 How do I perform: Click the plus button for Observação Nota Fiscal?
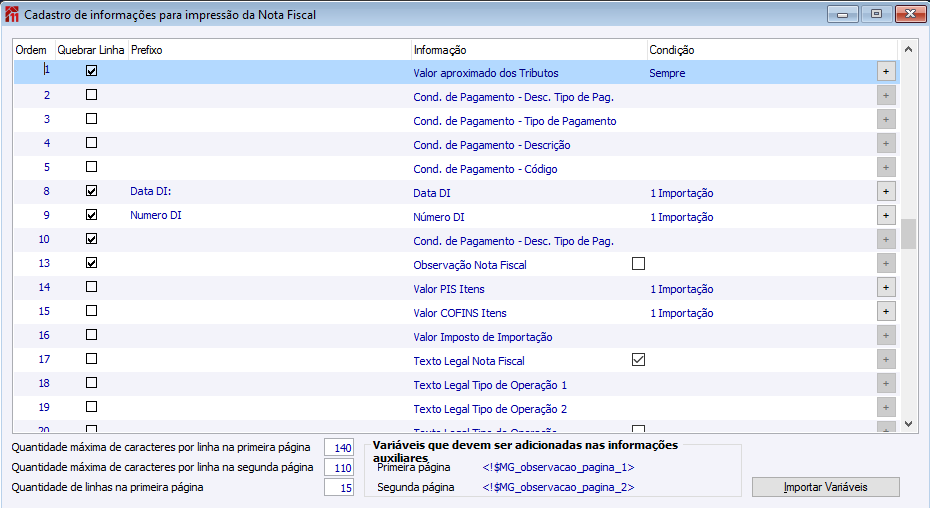pos(885,263)
